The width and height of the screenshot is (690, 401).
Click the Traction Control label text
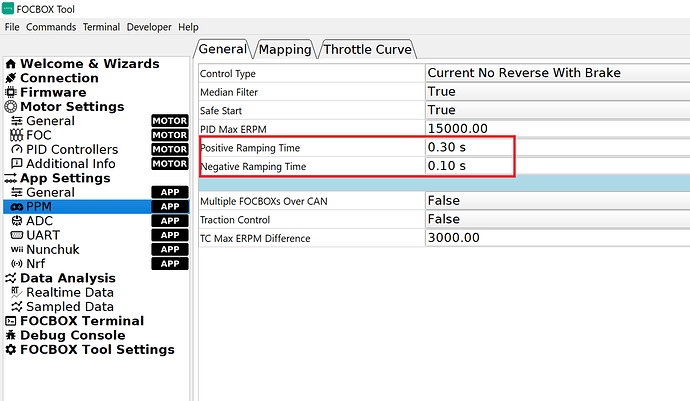(235, 220)
